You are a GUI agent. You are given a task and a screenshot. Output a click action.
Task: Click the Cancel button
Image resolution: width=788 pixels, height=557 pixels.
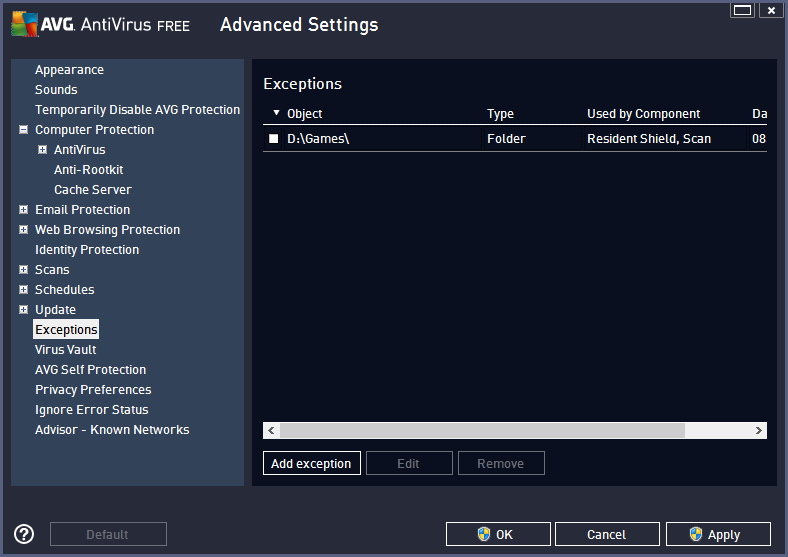pyautogui.click(x=607, y=534)
